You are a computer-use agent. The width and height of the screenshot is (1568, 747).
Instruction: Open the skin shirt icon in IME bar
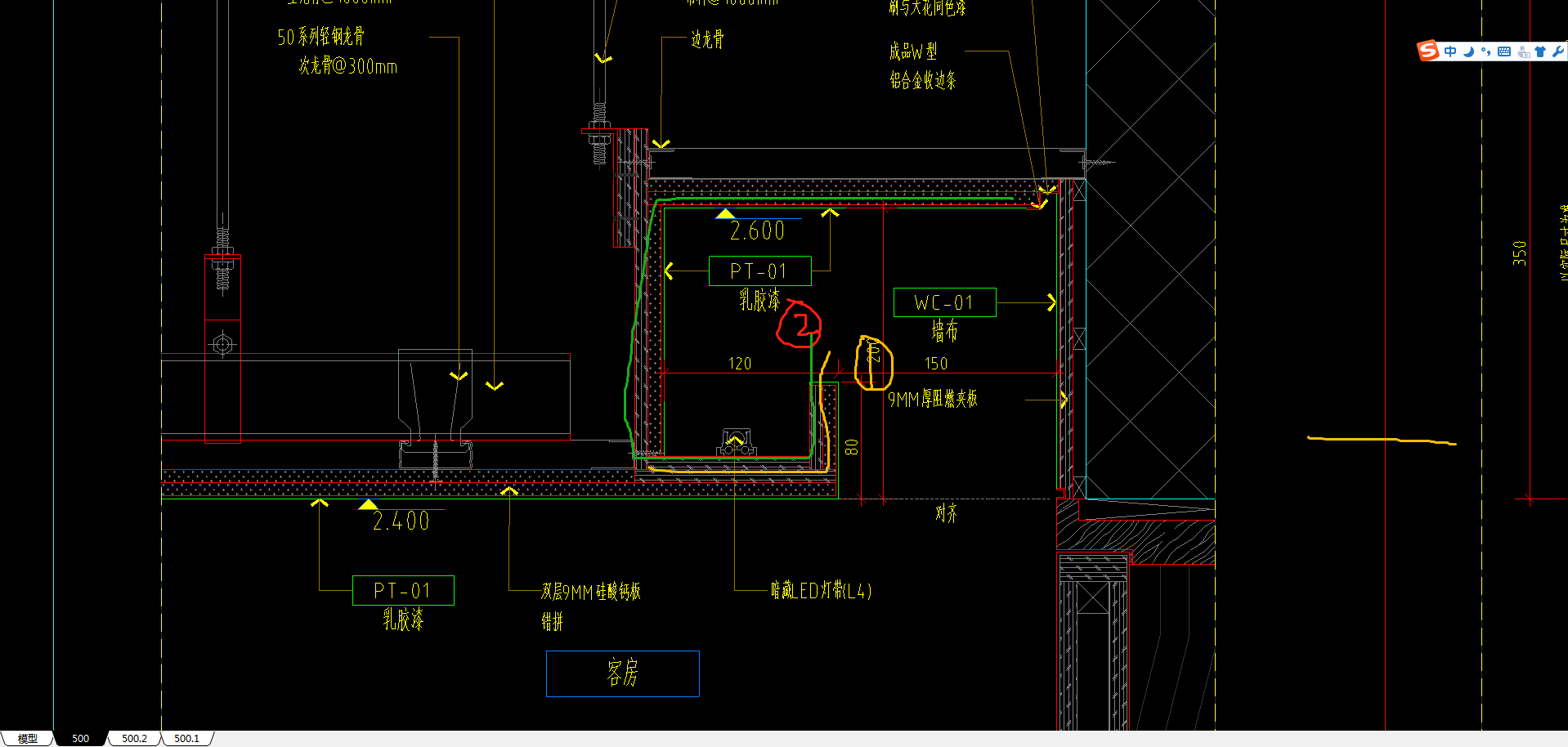click(1540, 51)
